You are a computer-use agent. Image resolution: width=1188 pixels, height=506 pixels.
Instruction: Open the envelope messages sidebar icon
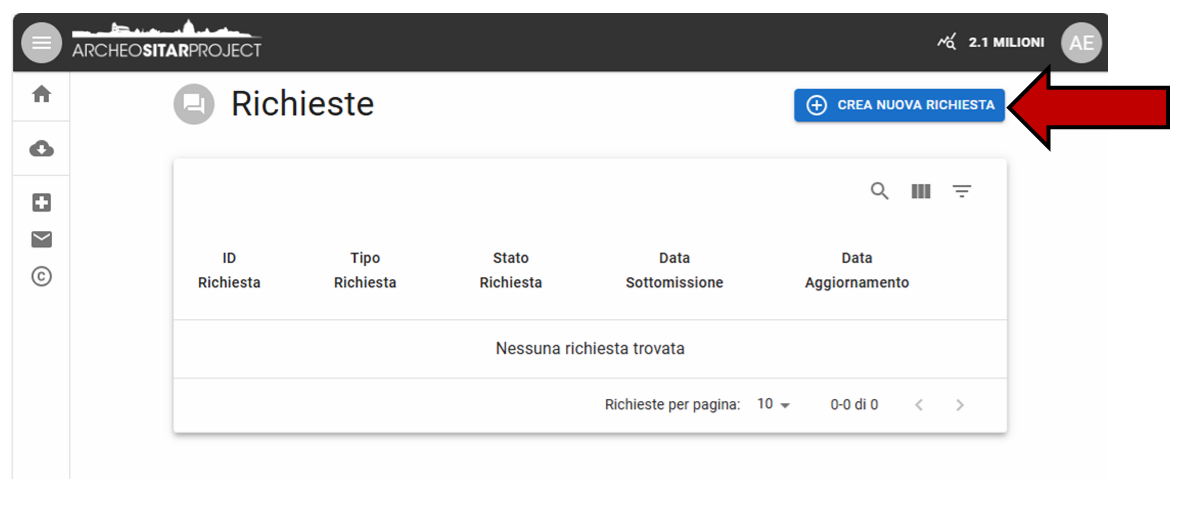point(41,239)
